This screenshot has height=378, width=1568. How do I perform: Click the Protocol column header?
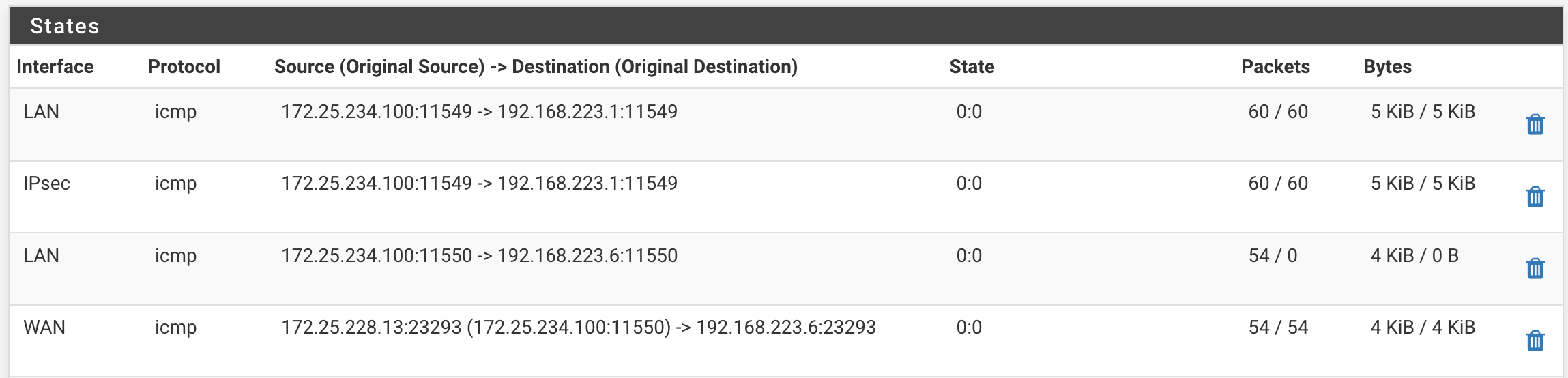[184, 67]
